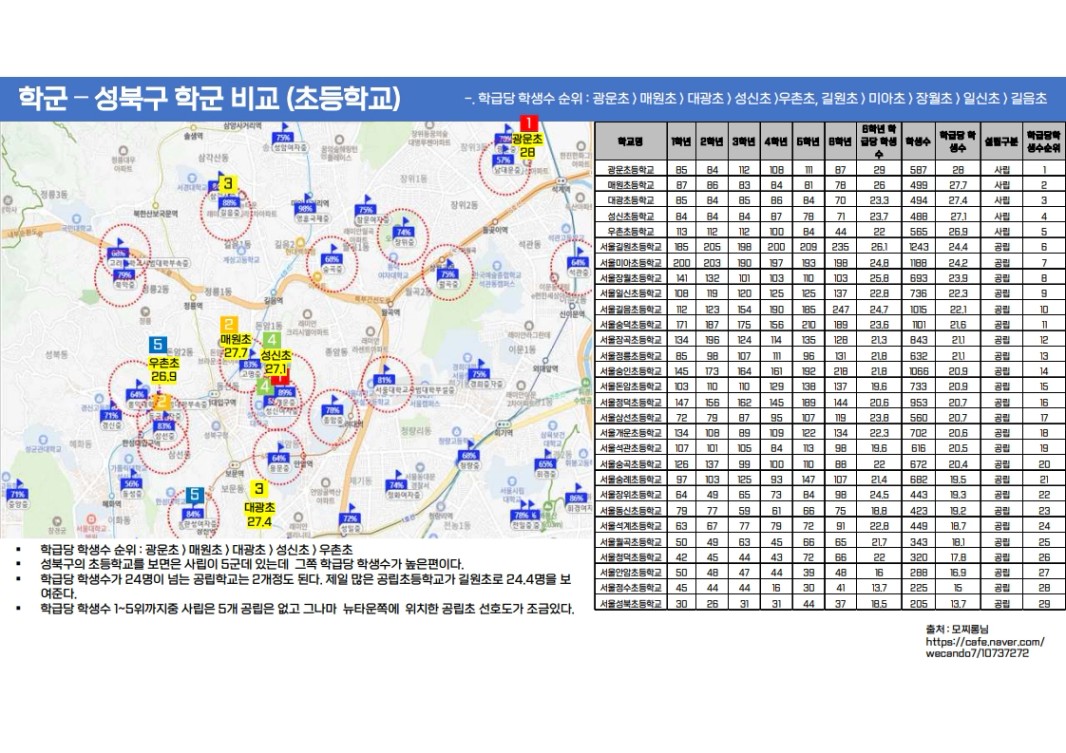The height and width of the screenshot is (753, 1066).
Task: Select the 64% flag marker at 석관중
Action: tap(579, 262)
